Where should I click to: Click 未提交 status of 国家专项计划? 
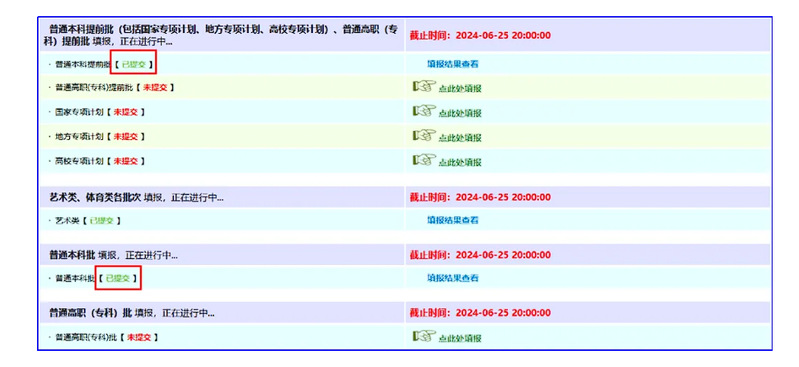pos(125,112)
